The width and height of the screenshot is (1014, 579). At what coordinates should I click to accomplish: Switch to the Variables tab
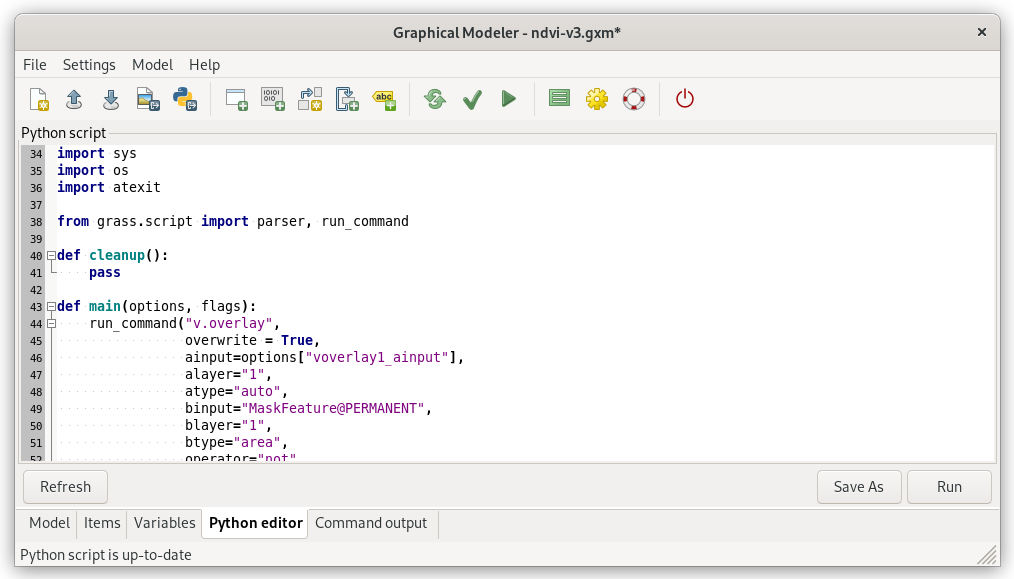164,523
